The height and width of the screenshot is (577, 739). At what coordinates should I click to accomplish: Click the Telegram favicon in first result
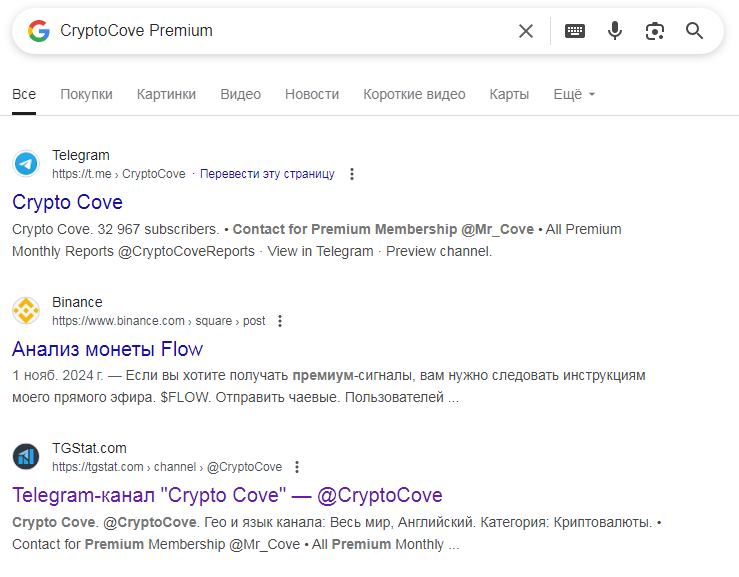point(26,164)
